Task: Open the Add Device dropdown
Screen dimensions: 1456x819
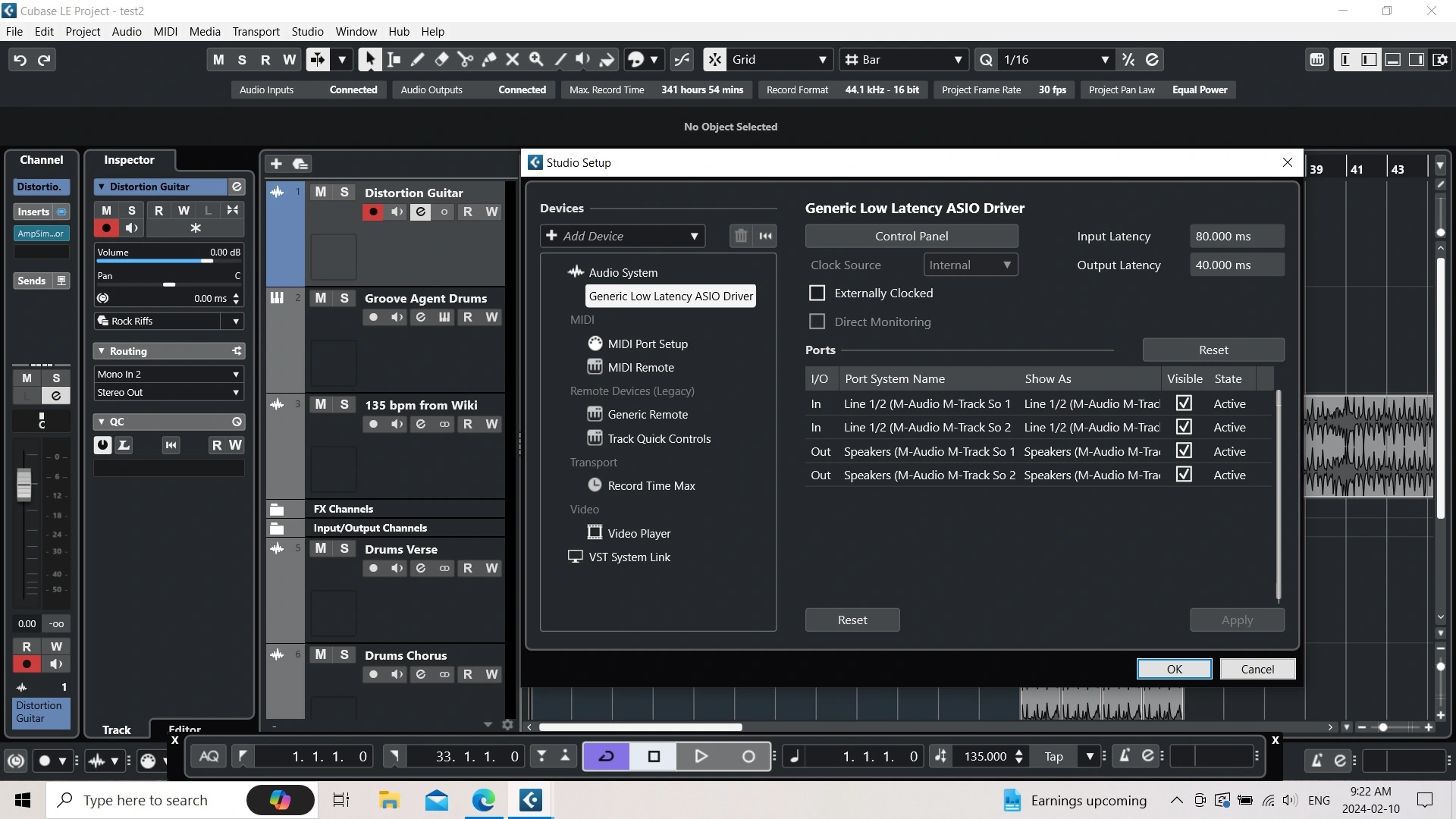Action: coord(622,236)
